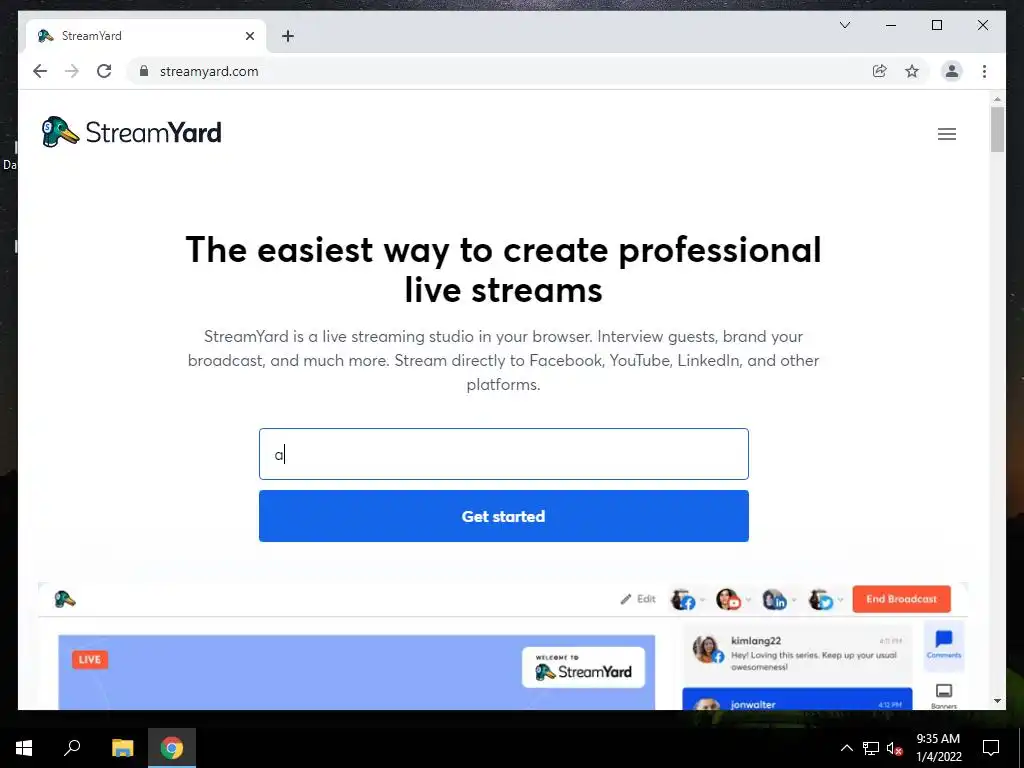Open the Chrome profile menu
The image size is (1024, 768).
point(952,71)
